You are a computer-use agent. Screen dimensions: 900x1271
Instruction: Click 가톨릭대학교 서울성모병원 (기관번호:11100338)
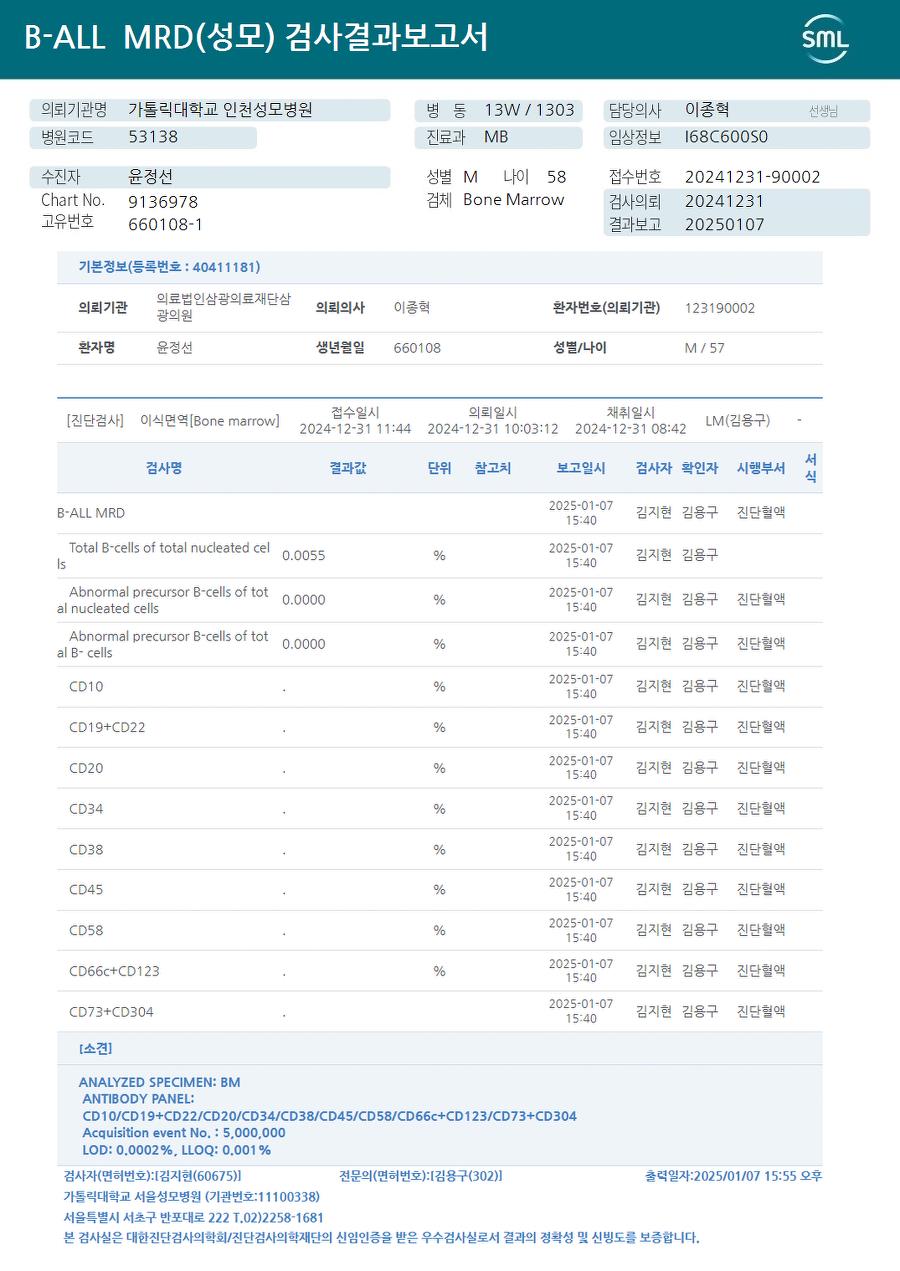(191, 1197)
